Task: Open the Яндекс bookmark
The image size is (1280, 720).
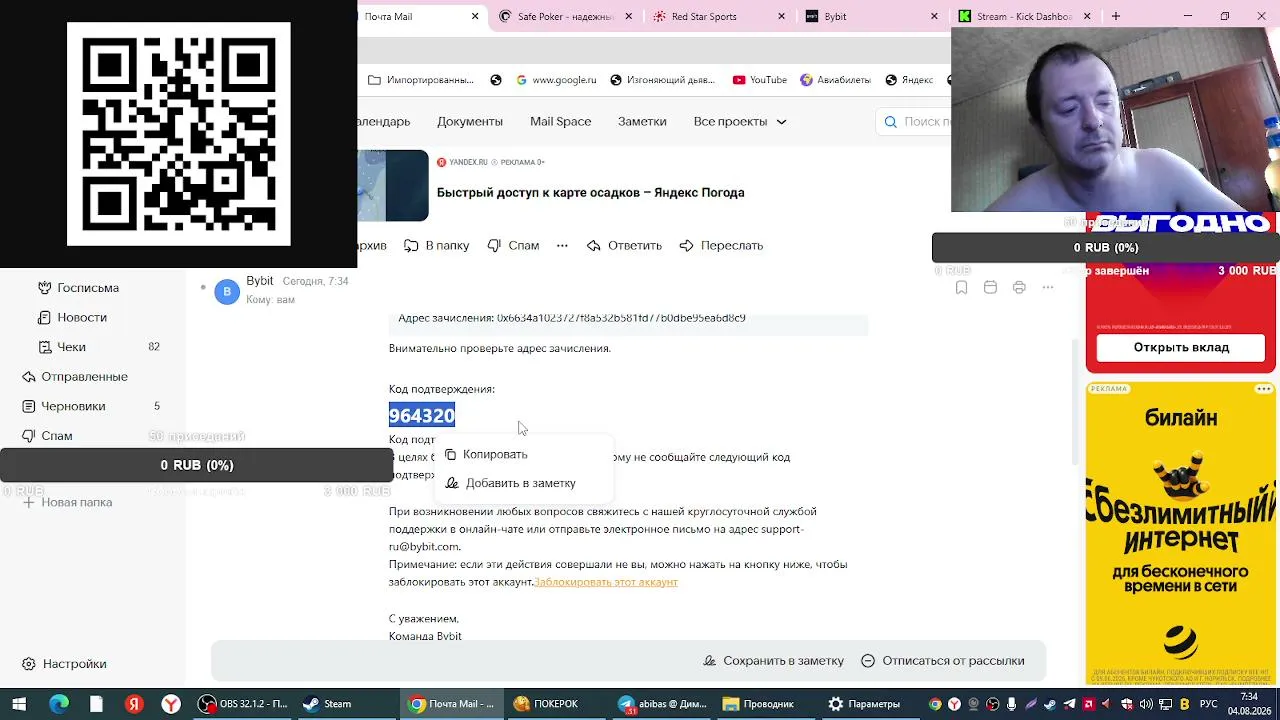Action: click(x=909, y=80)
